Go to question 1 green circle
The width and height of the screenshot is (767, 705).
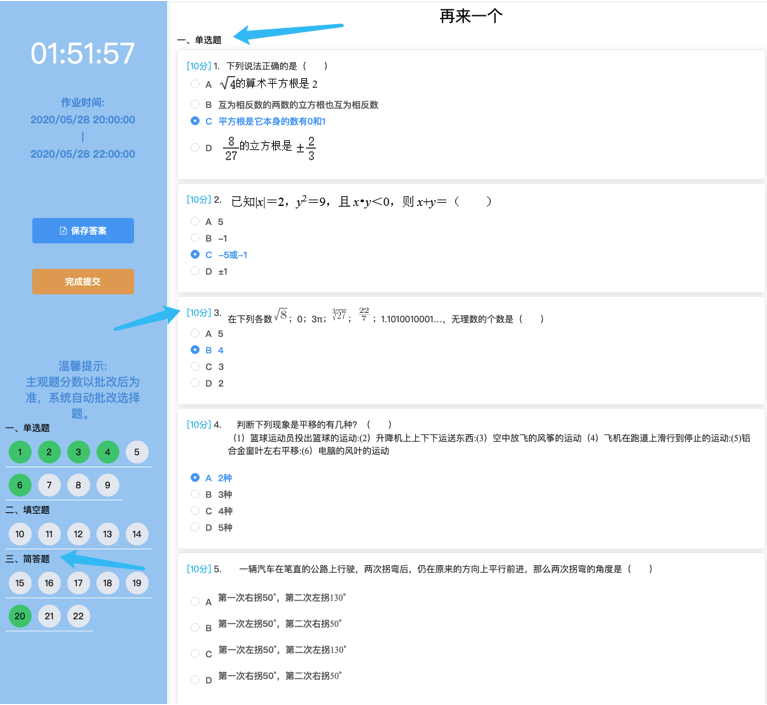pyautogui.click(x=20, y=452)
